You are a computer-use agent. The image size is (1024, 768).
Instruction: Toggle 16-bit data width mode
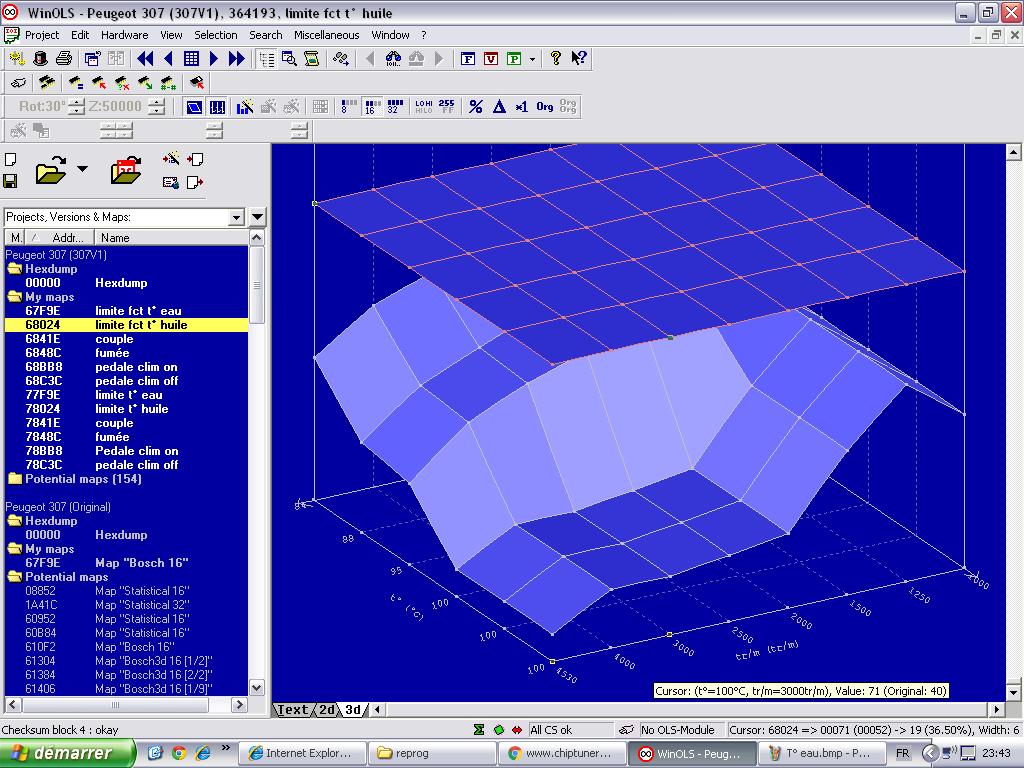(x=371, y=107)
